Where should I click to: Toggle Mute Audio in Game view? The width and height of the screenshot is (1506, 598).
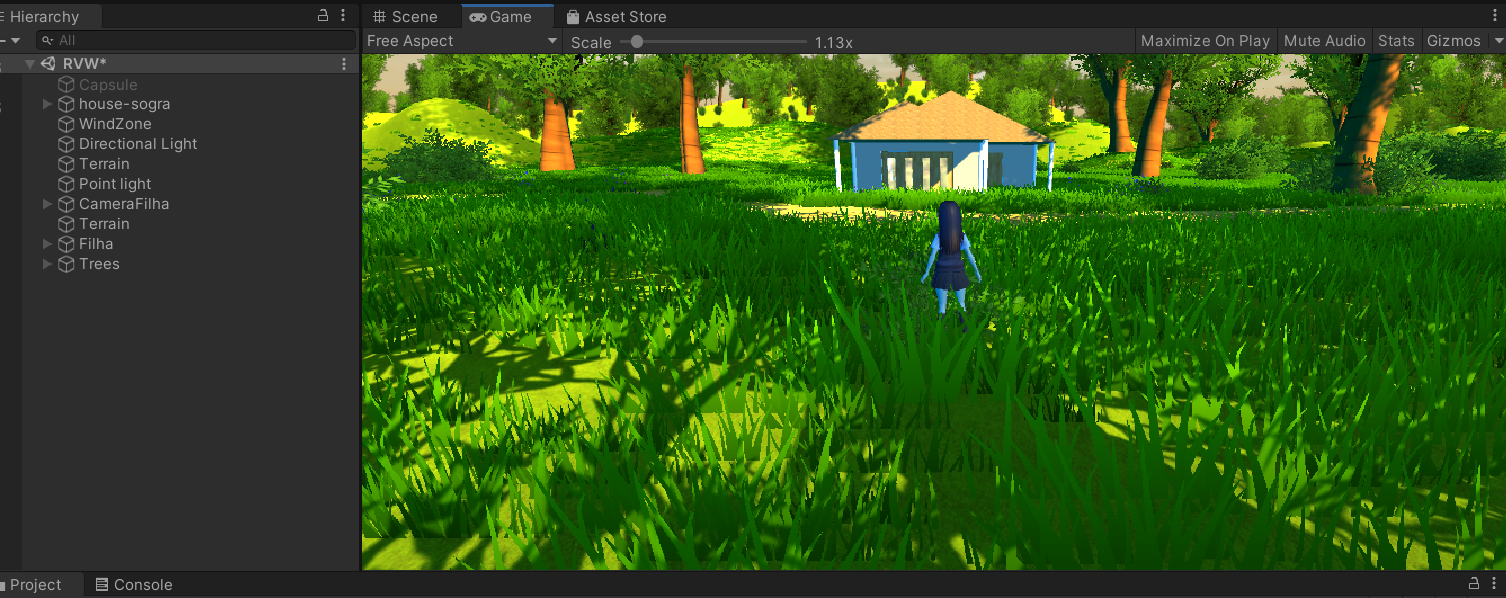1324,41
